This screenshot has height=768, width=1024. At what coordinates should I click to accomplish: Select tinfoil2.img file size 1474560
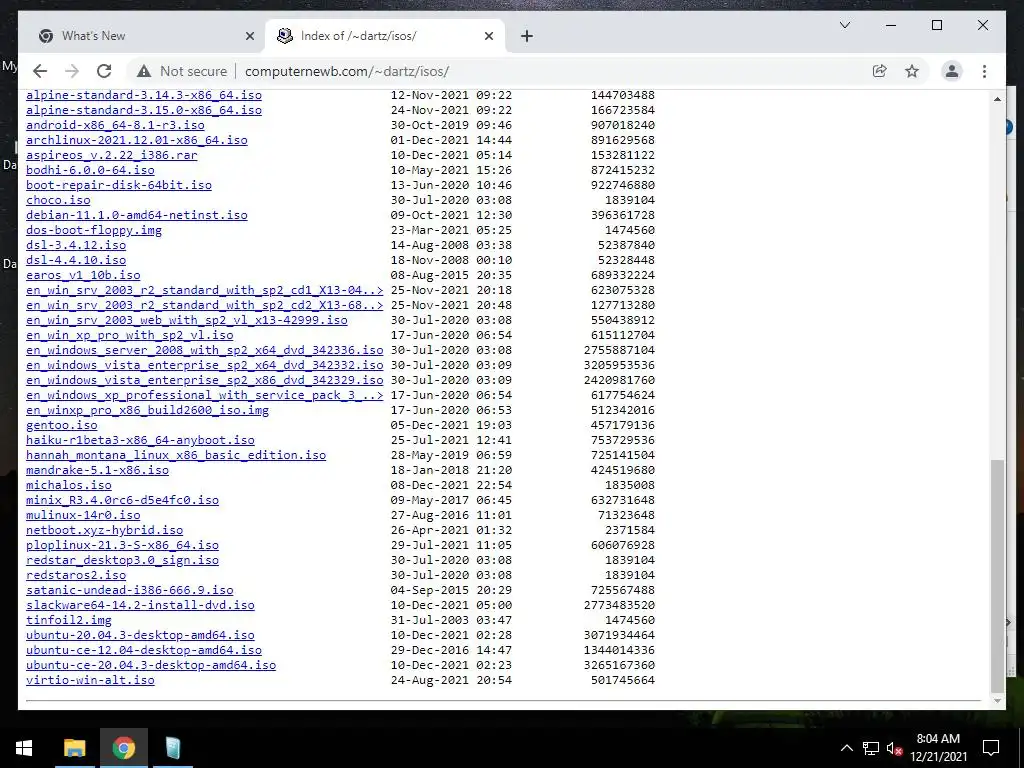click(630, 621)
